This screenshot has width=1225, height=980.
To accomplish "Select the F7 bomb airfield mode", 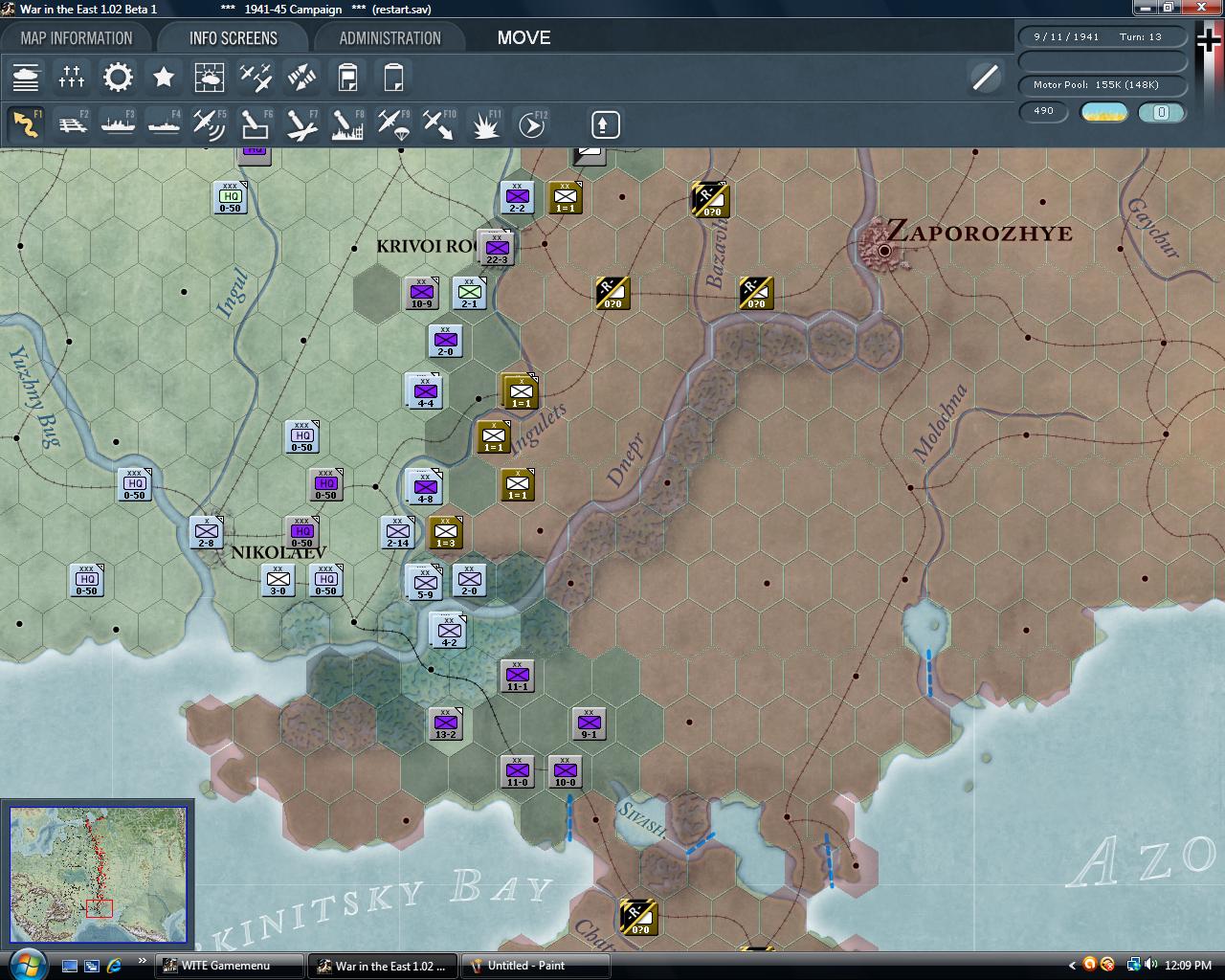I will pyautogui.click(x=301, y=124).
